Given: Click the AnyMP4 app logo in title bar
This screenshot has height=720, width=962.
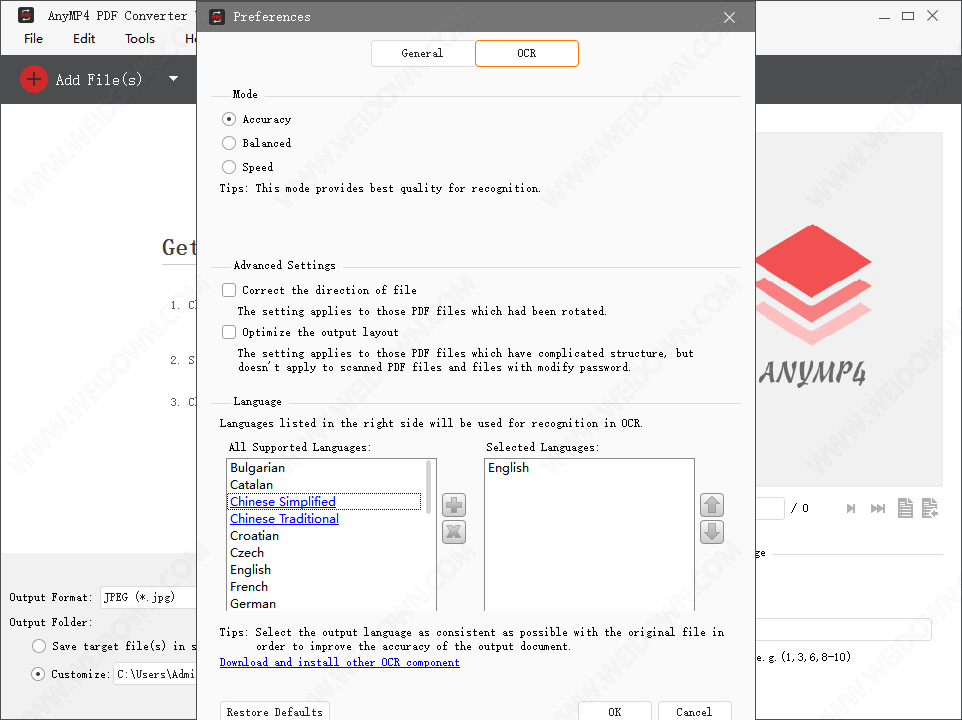Looking at the screenshot, I should (x=26, y=15).
